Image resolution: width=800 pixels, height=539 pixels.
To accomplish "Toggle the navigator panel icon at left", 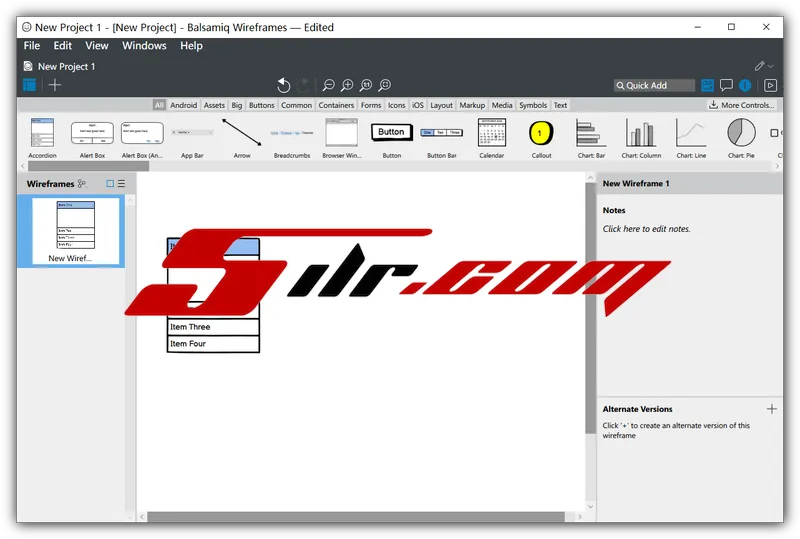I will [29, 85].
